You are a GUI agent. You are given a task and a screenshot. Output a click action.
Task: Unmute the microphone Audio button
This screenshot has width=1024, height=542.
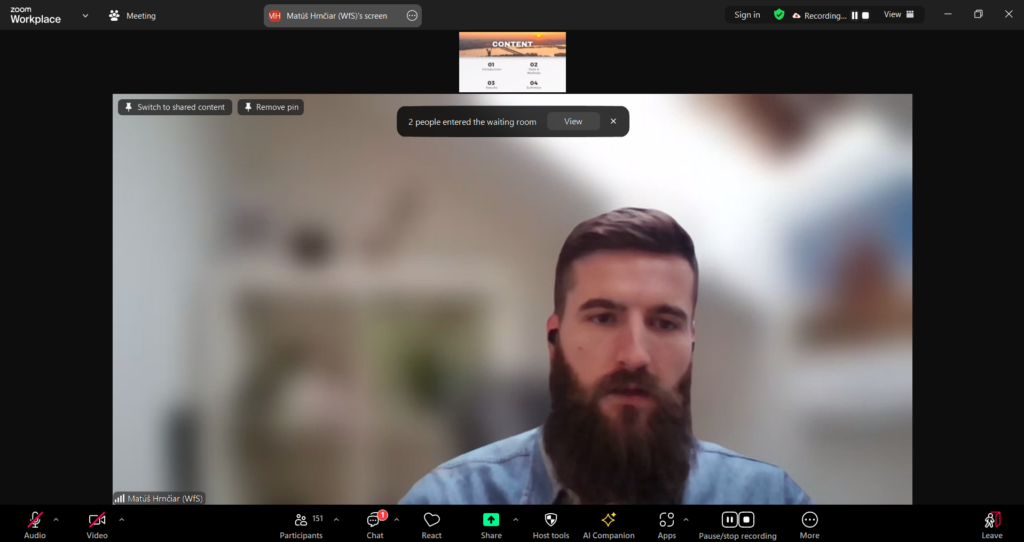coord(35,520)
